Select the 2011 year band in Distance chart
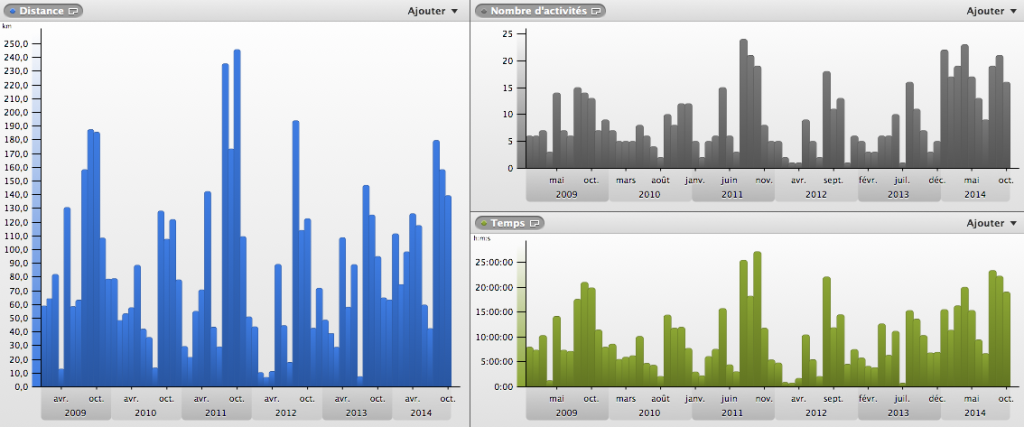The height and width of the screenshot is (427, 1024). (x=216, y=412)
